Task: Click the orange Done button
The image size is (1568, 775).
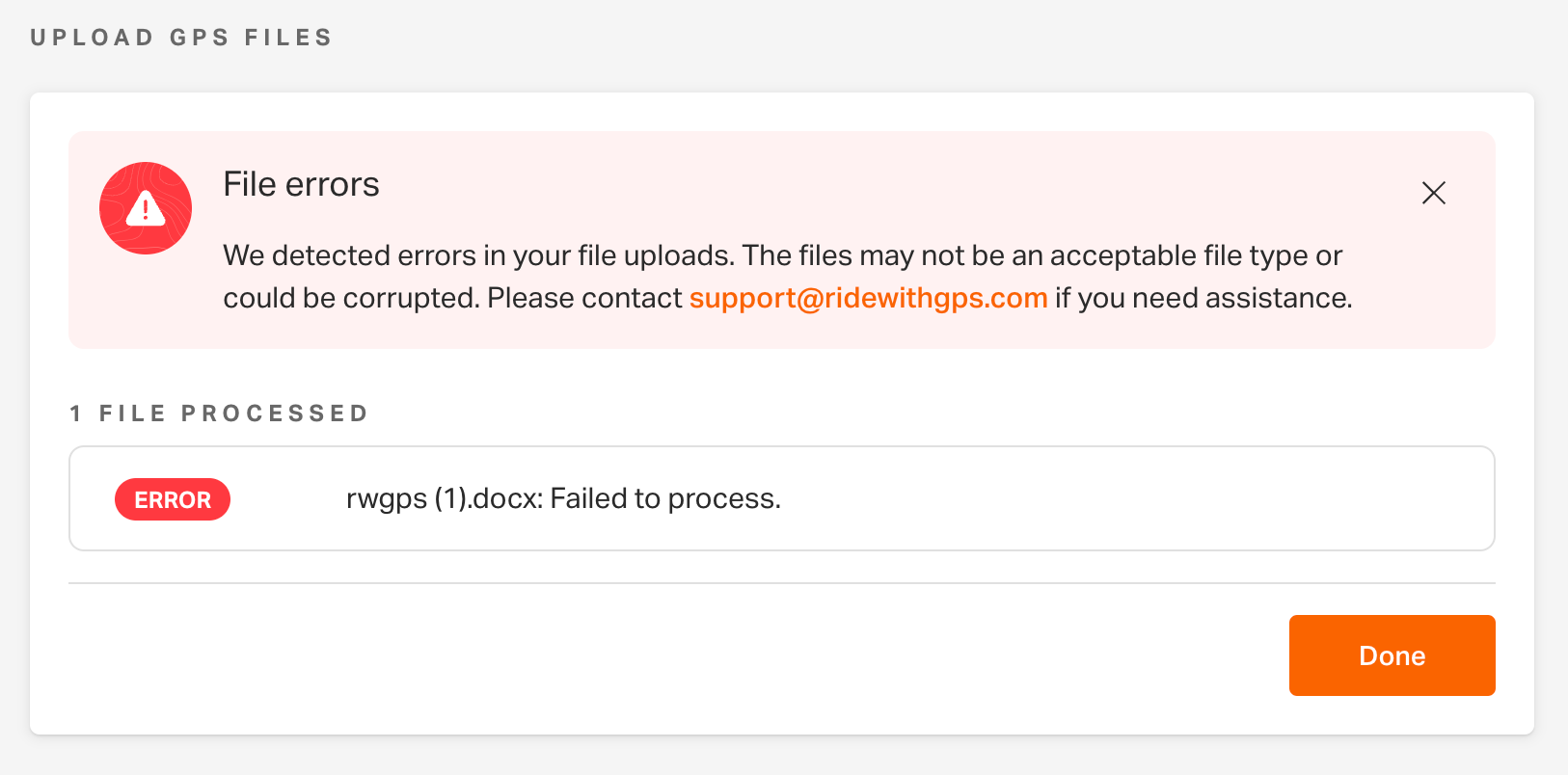Action: click(x=1392, y=655)
